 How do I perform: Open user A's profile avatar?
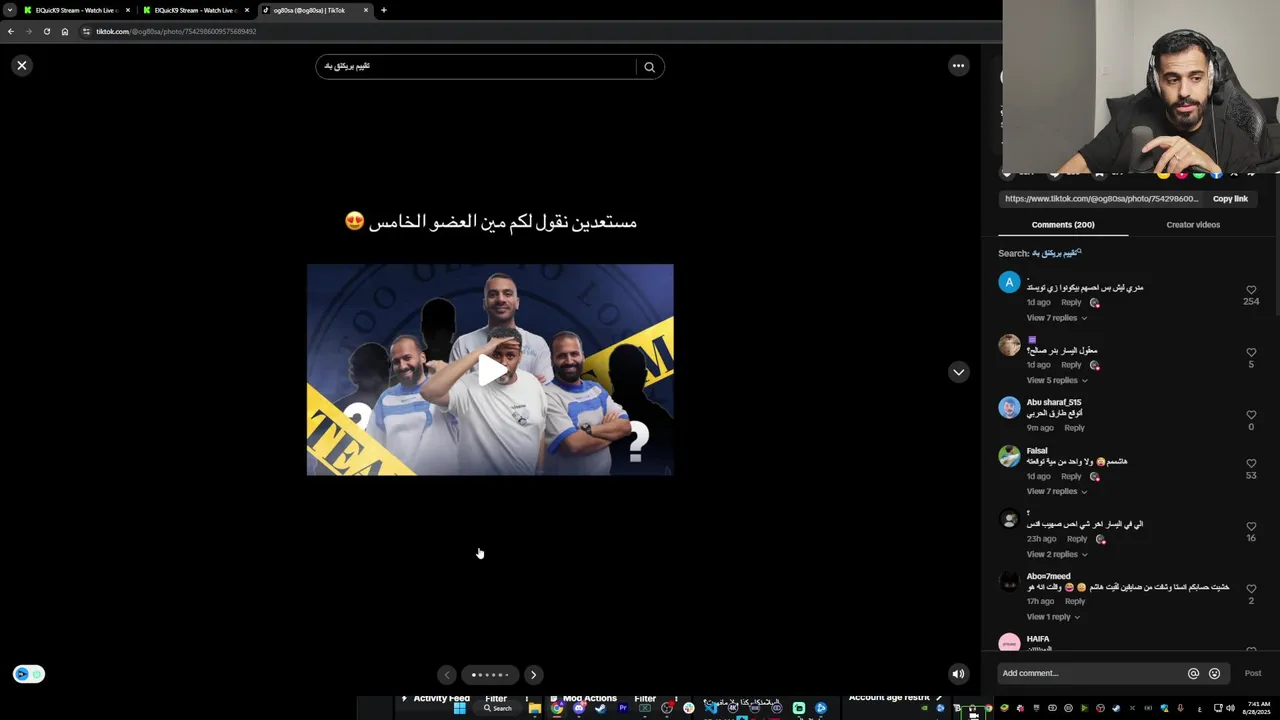tap(1009, 282)
